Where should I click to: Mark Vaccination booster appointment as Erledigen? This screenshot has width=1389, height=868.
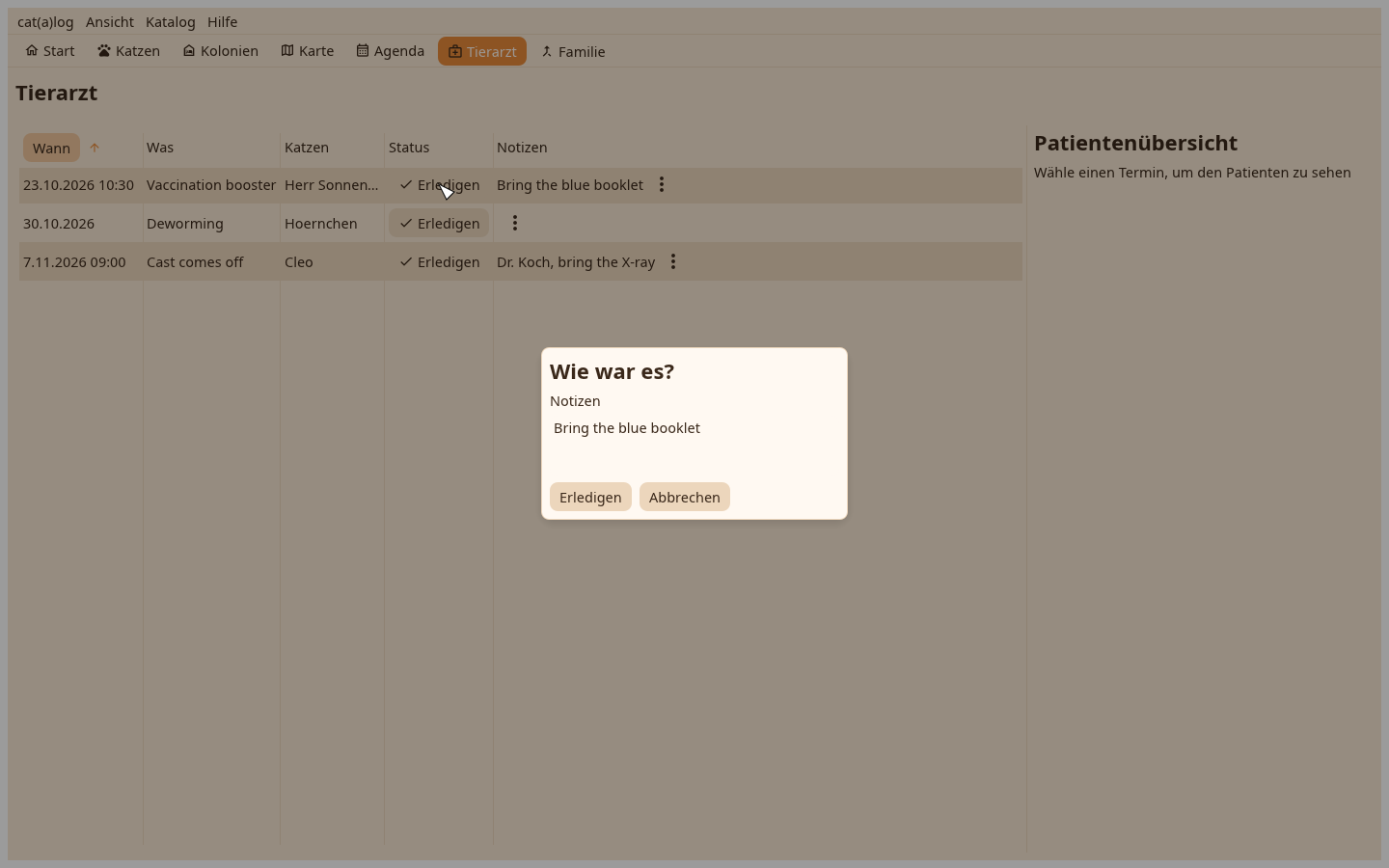coord(439,184)
